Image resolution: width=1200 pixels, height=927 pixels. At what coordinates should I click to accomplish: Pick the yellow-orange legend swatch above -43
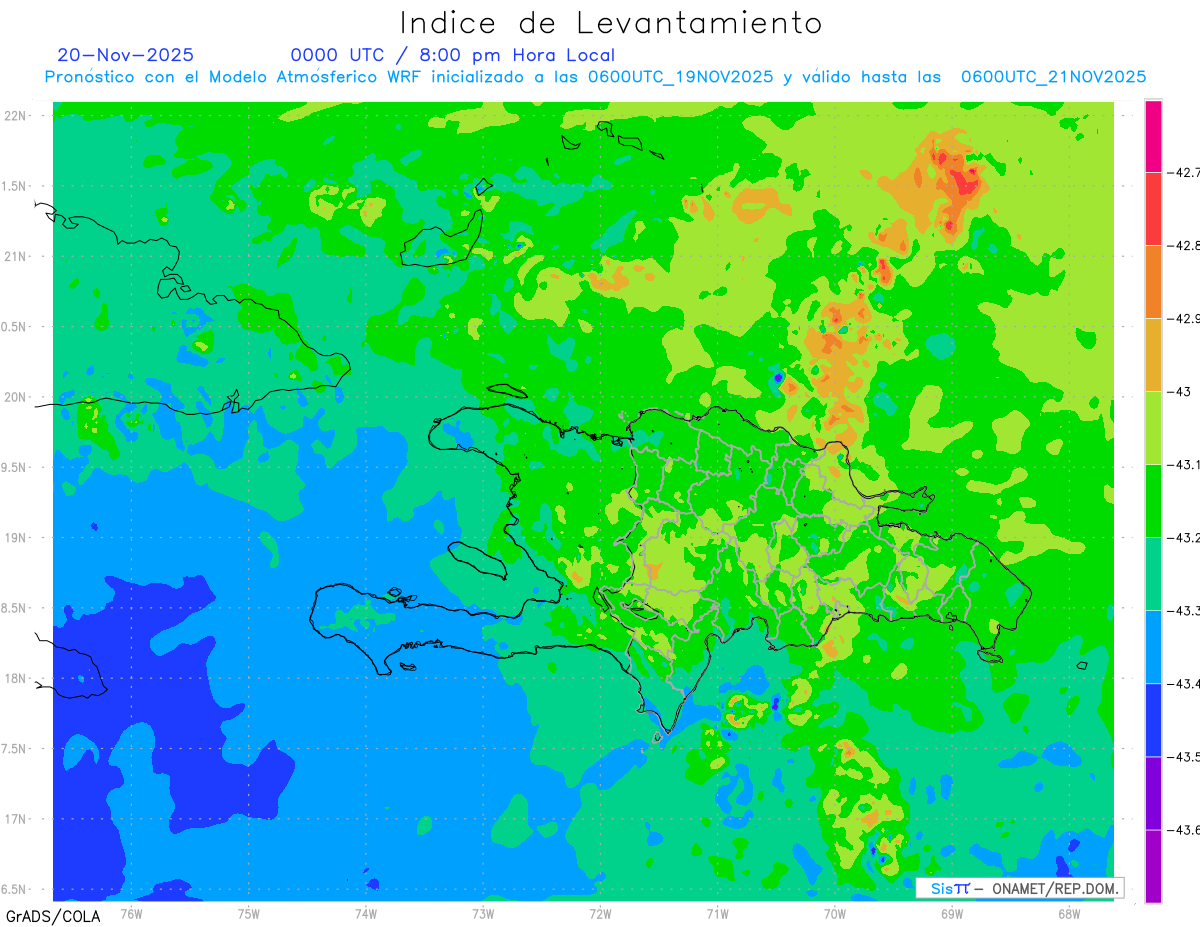[1154, 354]
